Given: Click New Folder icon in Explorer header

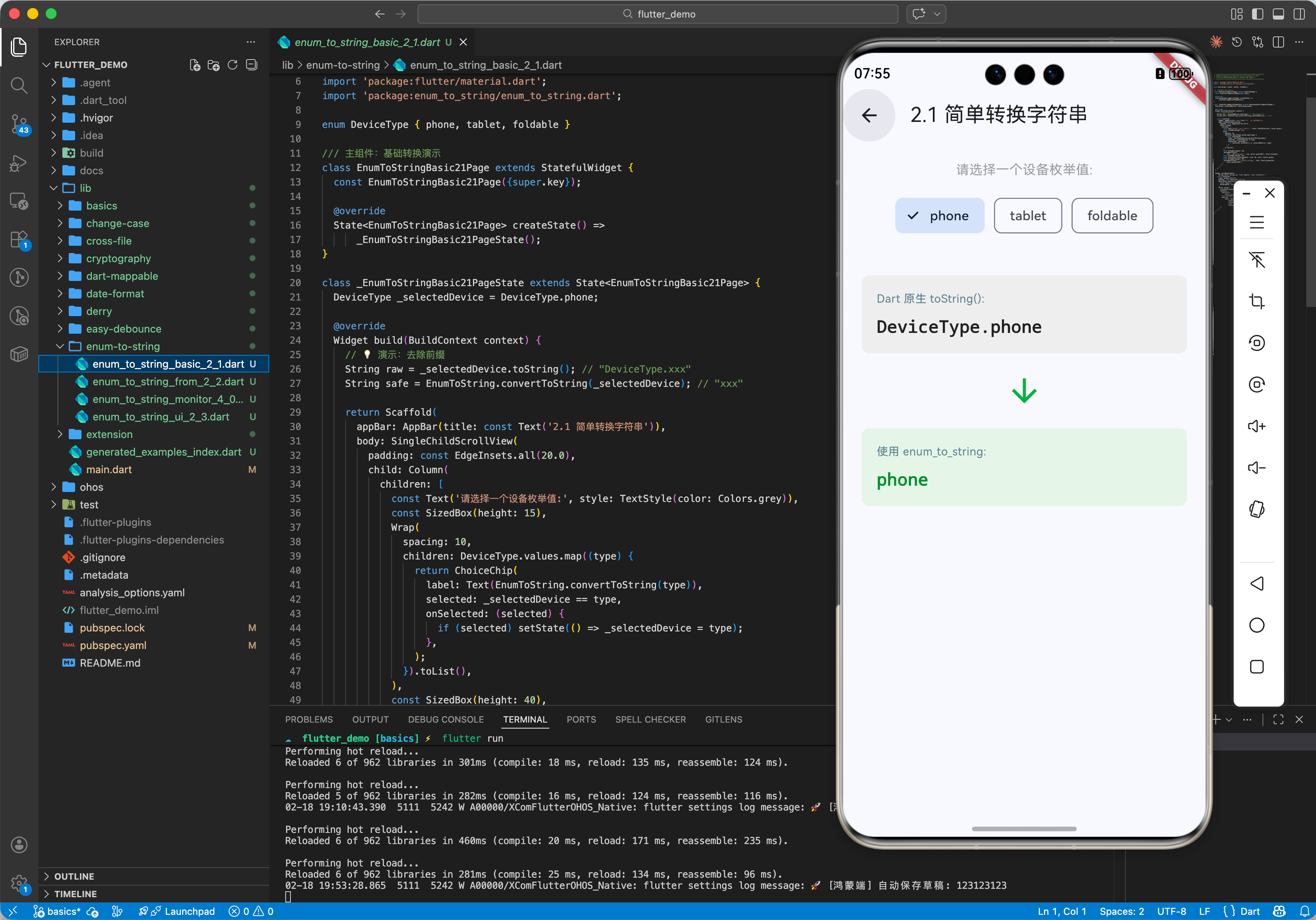Looking at the screenshot, I should (214, 65).
